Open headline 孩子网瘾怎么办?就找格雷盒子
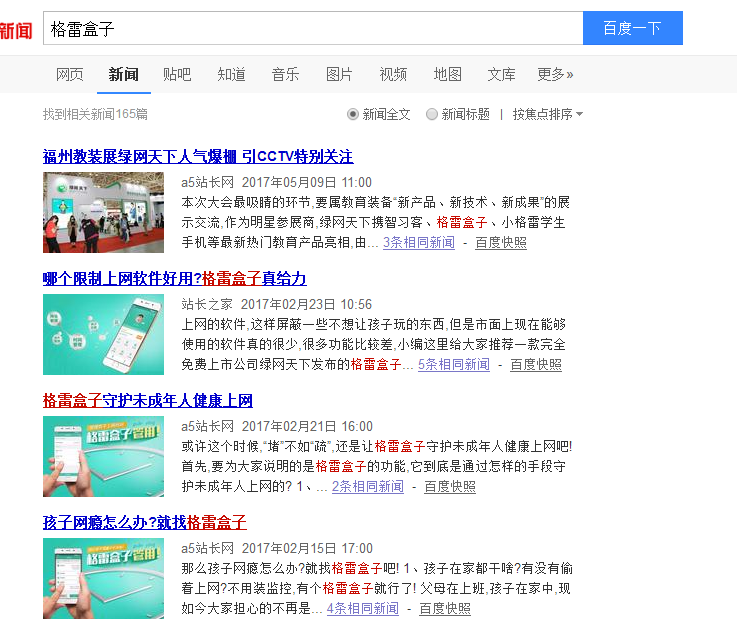The height and width of the screenshot is (634, 737). 145,523
